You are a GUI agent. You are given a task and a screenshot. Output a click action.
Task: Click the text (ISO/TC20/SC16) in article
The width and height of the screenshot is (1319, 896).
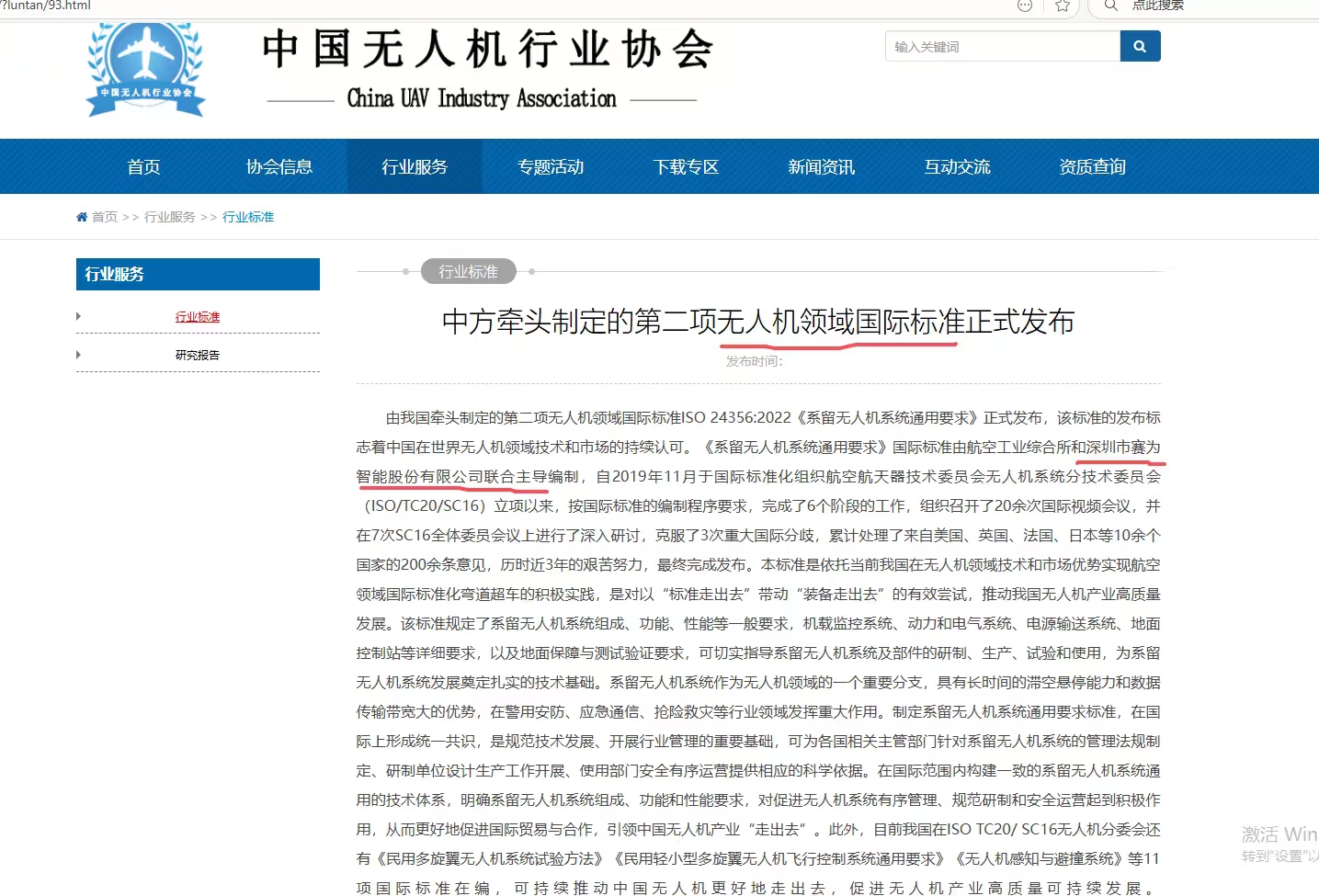425,505
